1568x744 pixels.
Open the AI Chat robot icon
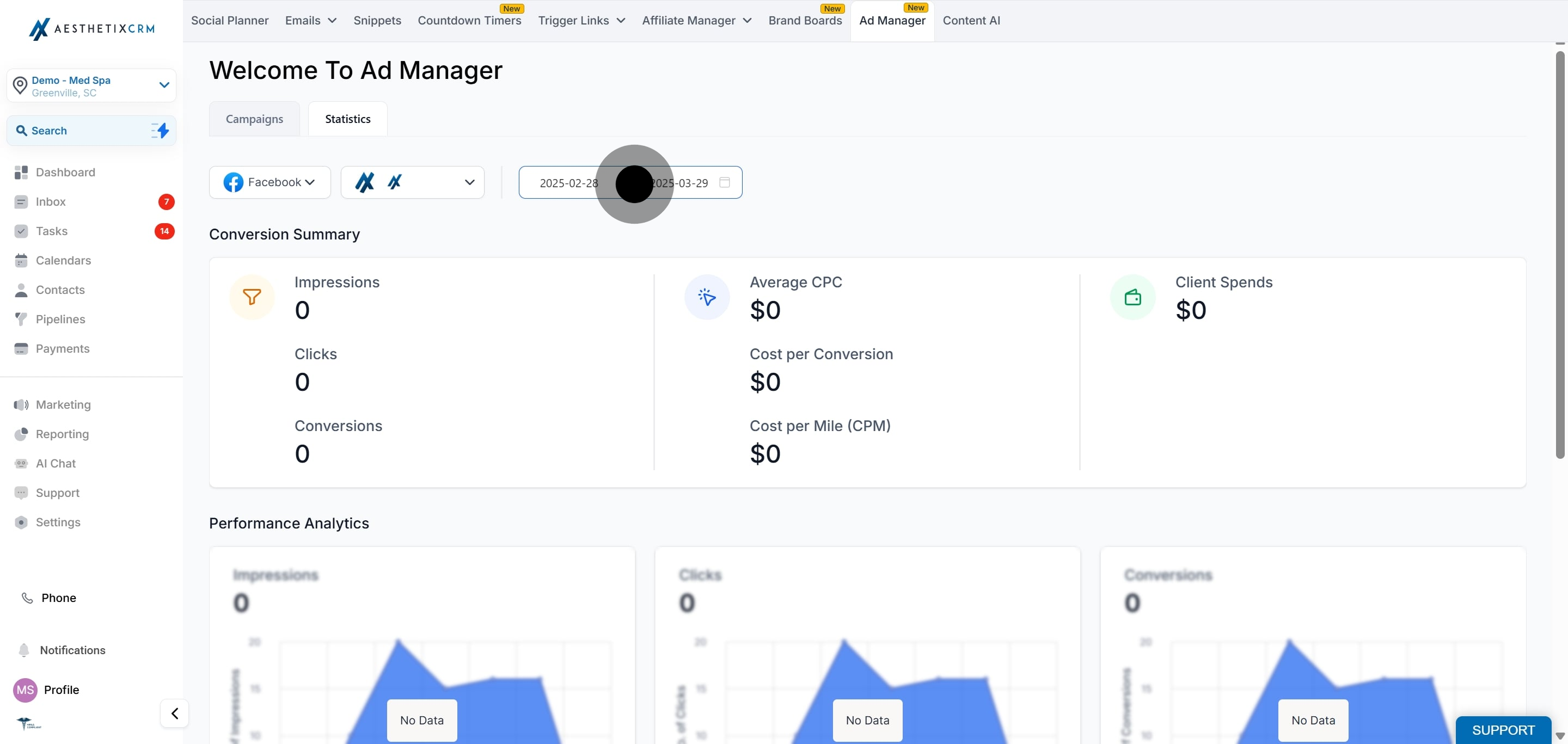(x=21, y=464)
